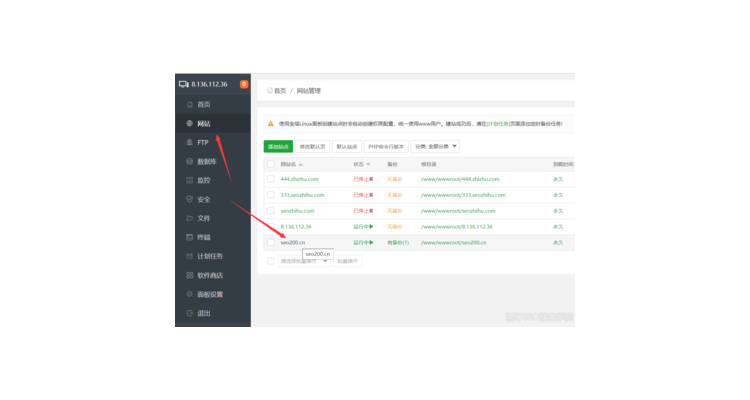
Task: Toggle the select-all checkbox in table header
Action: 271,164
